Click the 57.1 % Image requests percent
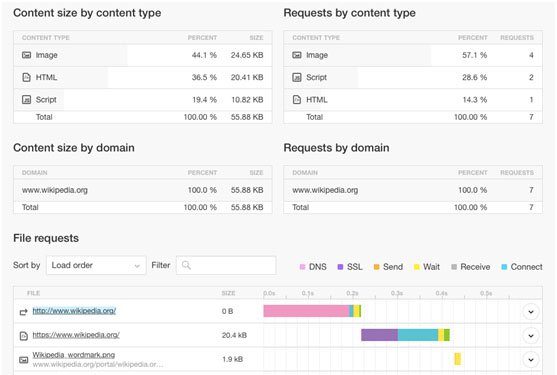This screenshot has width=557, height=375. pos(475,55)
